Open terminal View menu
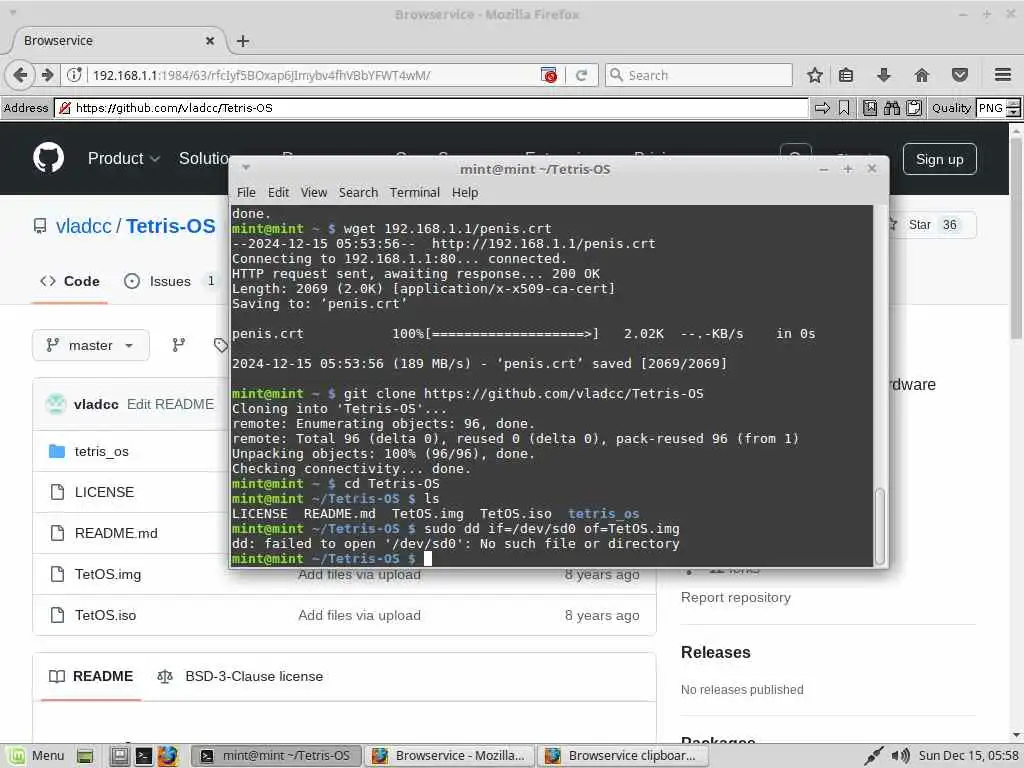The height and width of the screenshot is (768, 1024). [313, 193]
